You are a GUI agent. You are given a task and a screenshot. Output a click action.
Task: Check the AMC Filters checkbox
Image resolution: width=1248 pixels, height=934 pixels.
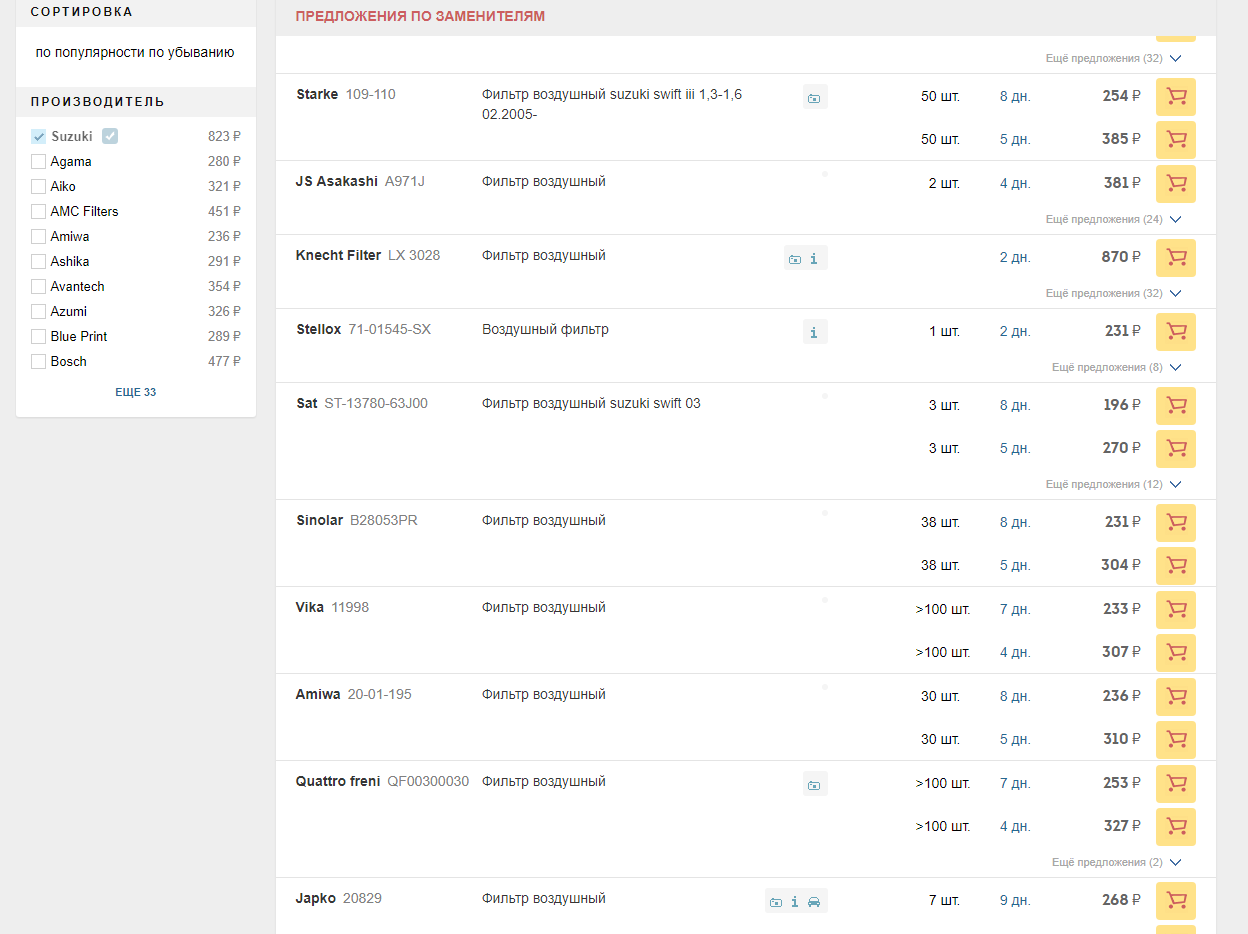(39, 212)
